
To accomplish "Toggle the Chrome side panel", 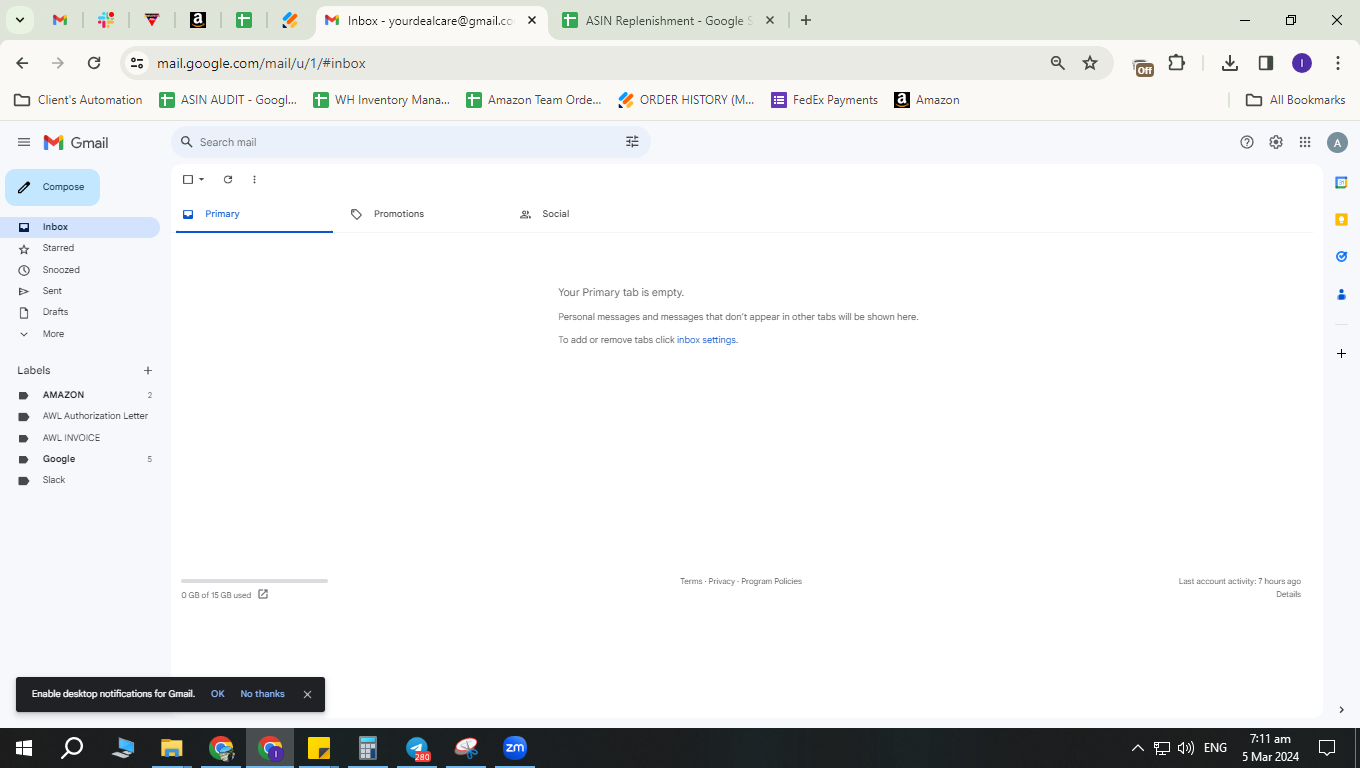I will tap(1265, 63).
